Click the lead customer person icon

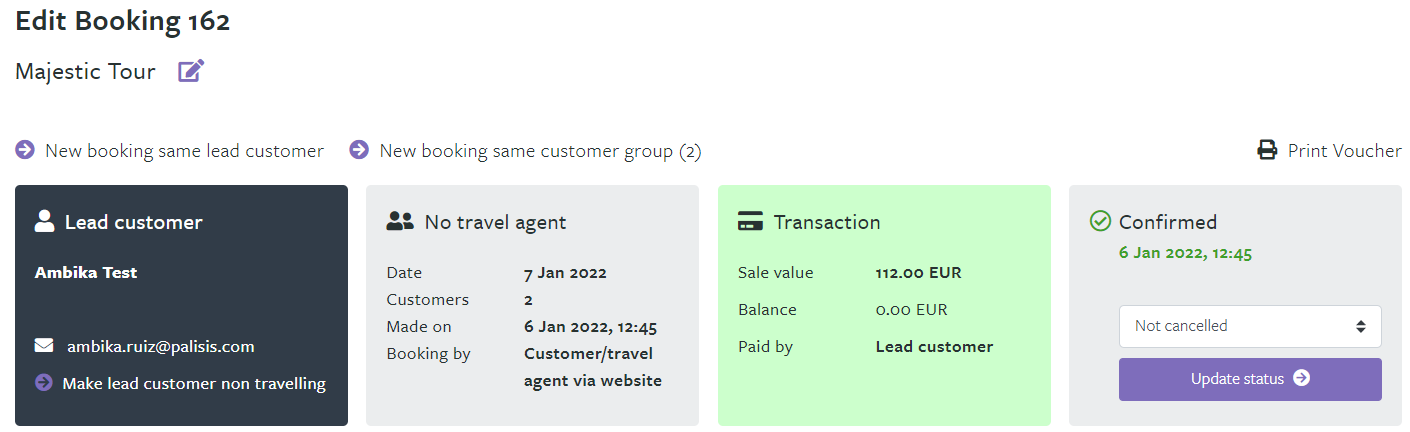point(44,222)
